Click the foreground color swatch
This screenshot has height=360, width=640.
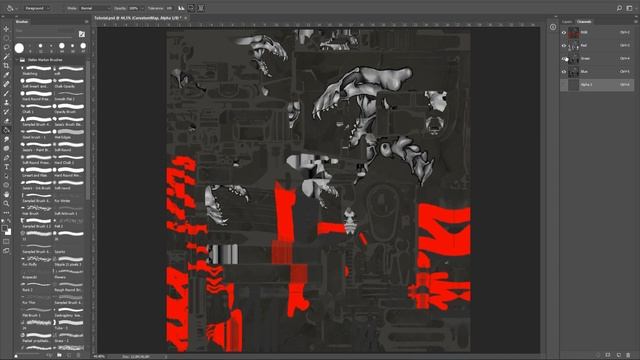point(4,229)
